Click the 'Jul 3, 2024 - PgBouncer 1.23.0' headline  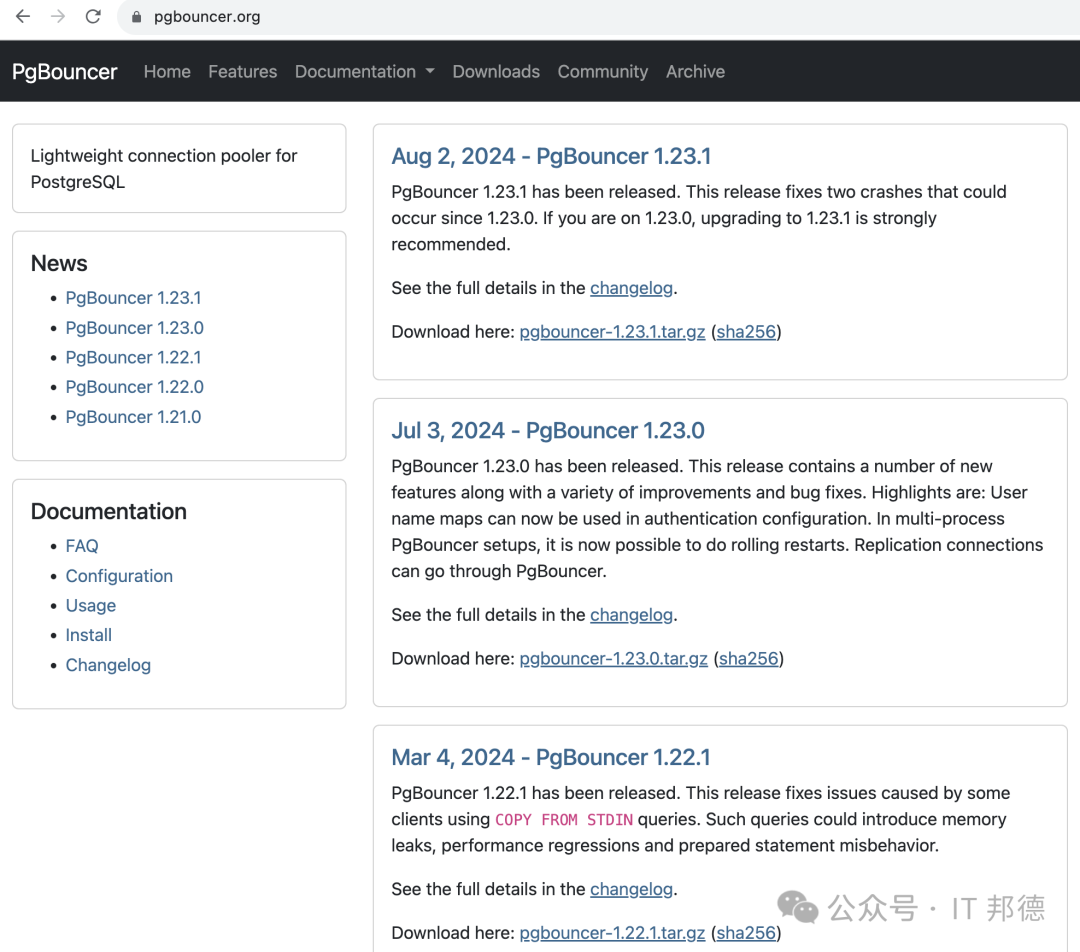pos(548,431)
